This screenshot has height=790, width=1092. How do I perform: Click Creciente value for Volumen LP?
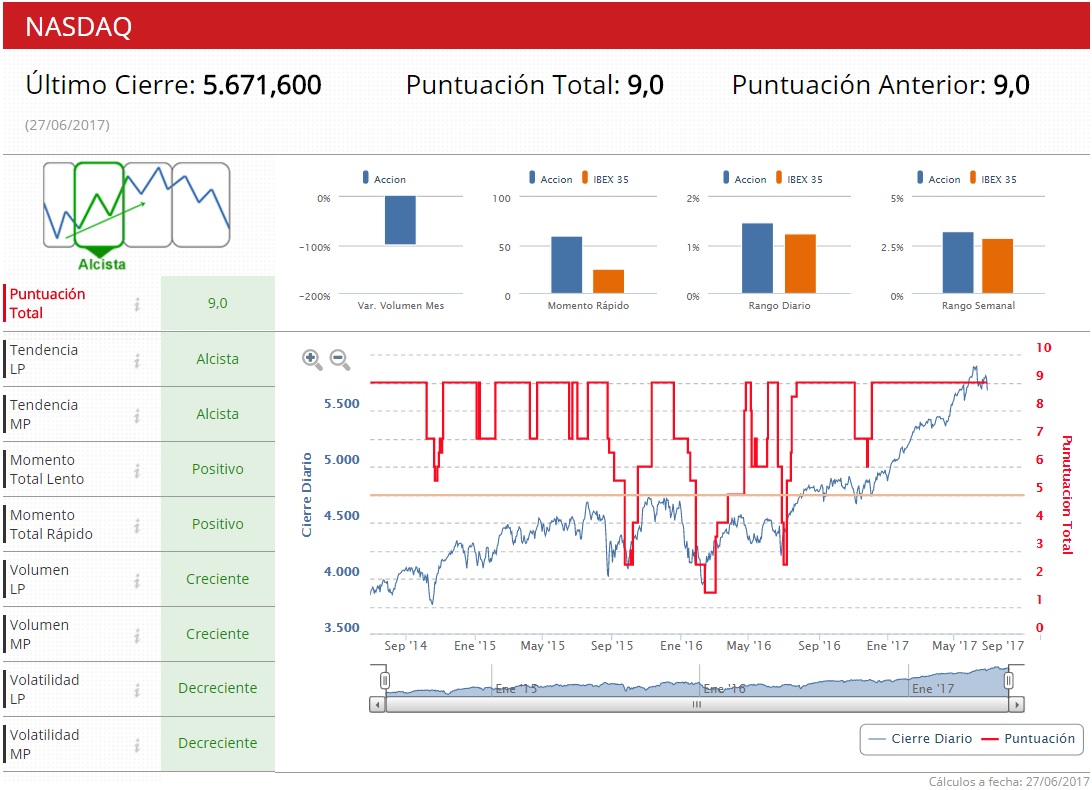217,579
